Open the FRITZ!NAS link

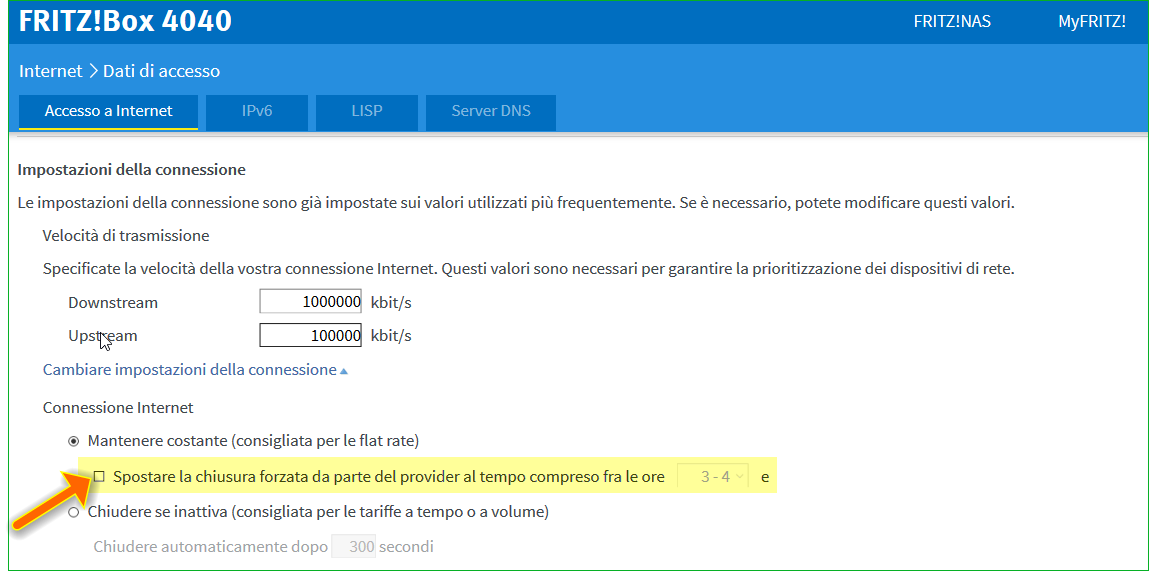952,21
